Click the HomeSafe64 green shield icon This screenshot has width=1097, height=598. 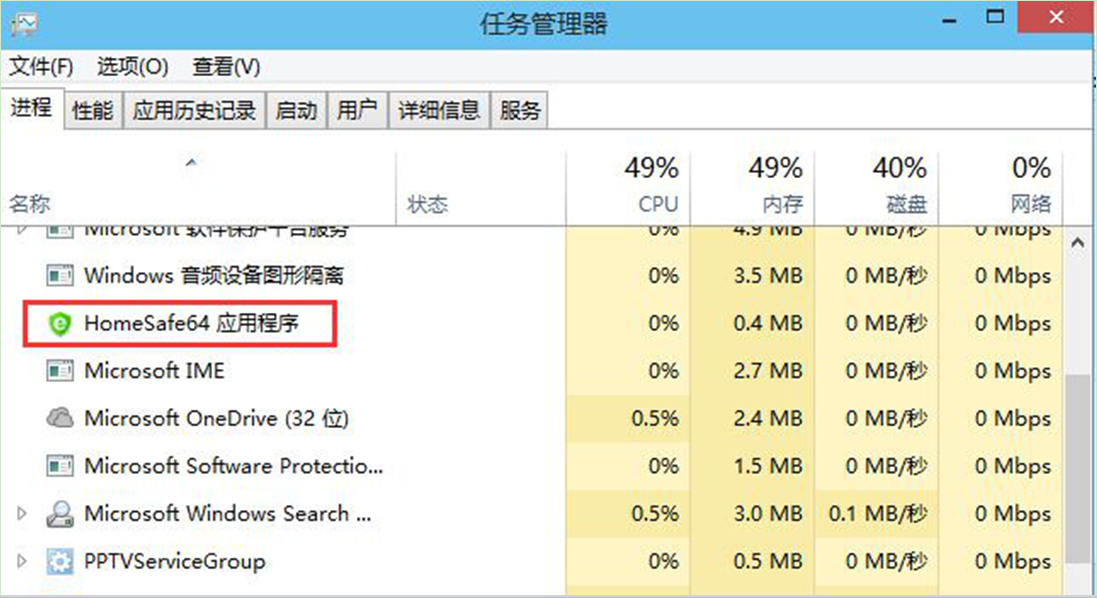tap(60, 323)
